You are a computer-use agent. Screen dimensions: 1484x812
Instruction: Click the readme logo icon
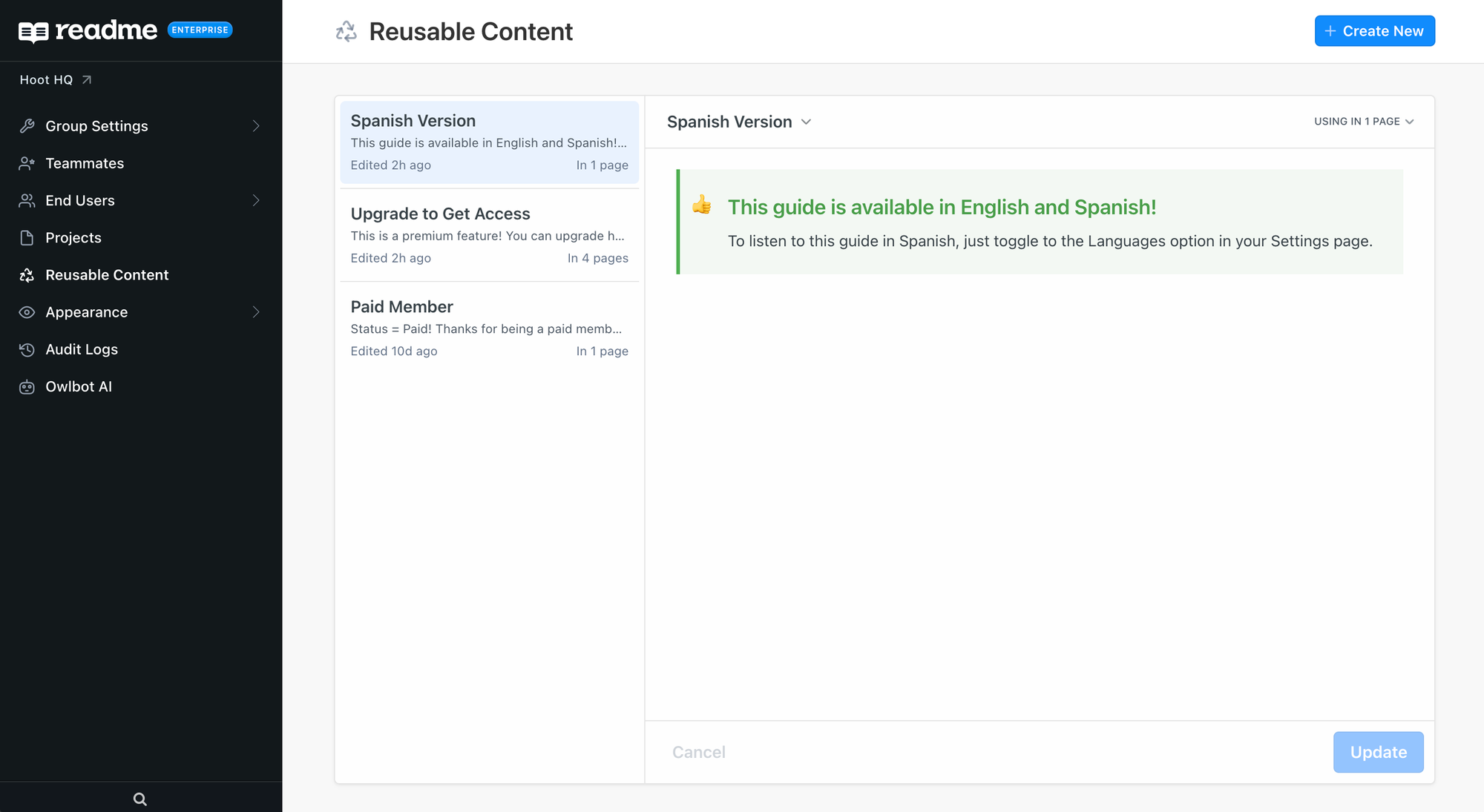click(x=33, y=32)
